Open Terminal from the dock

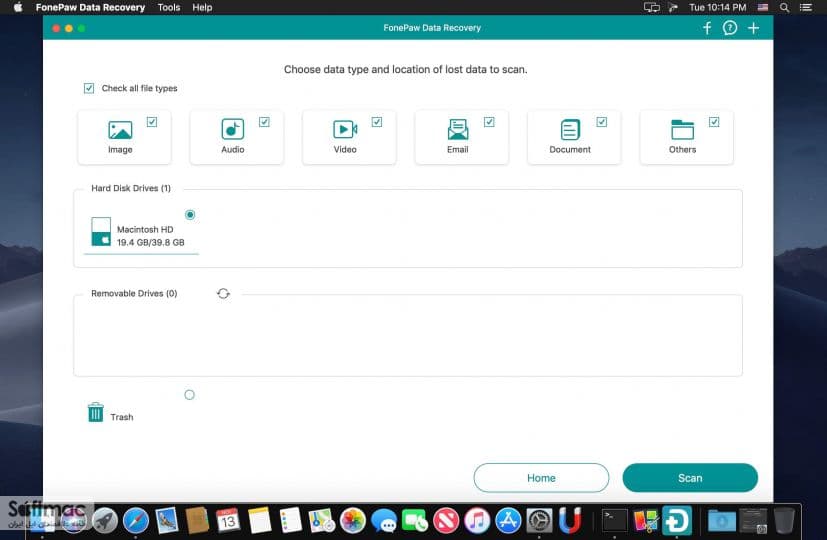[615, 520]
